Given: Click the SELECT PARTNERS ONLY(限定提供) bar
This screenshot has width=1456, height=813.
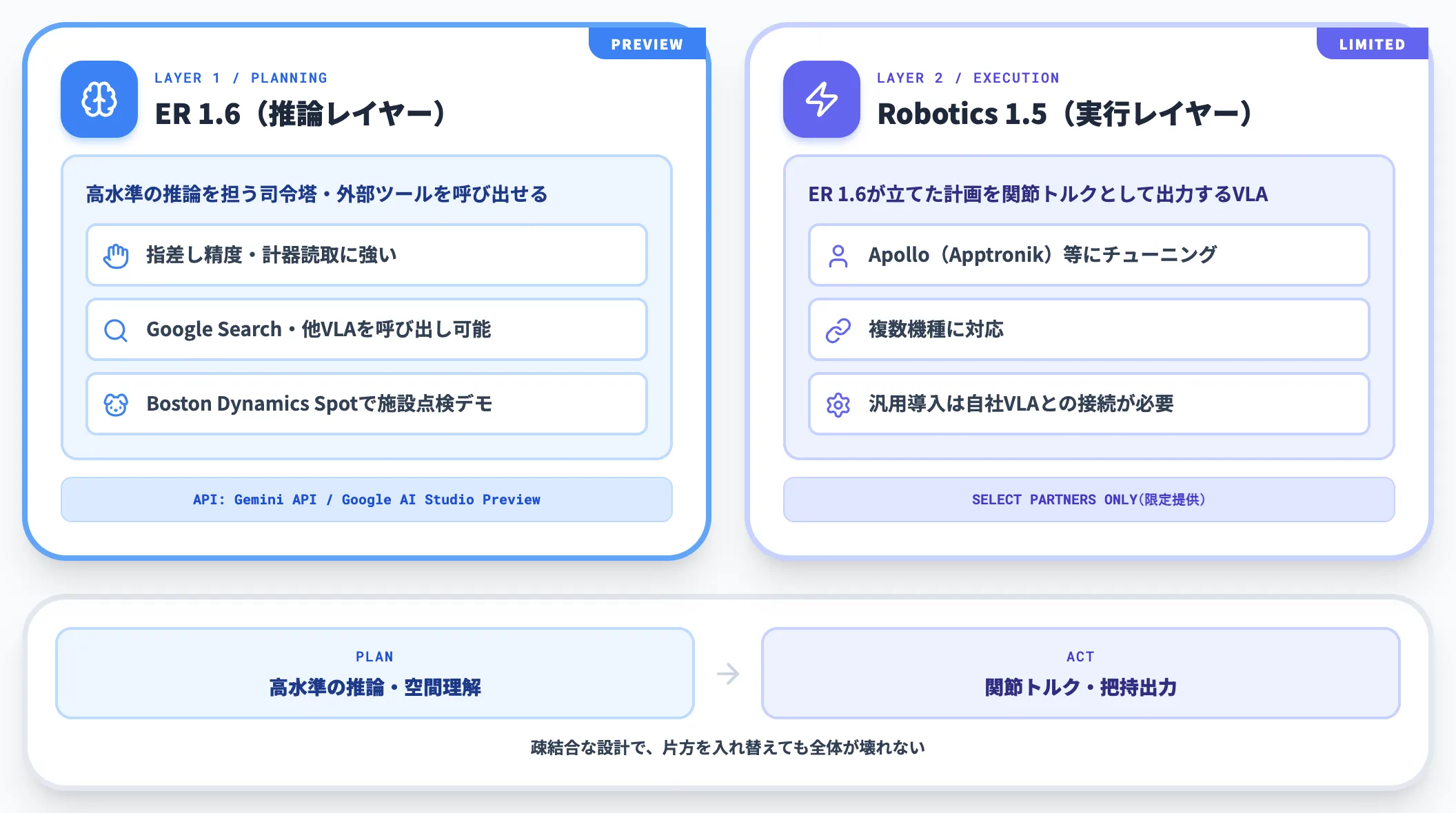Looking at the screenshot, I should point(1089,500).
